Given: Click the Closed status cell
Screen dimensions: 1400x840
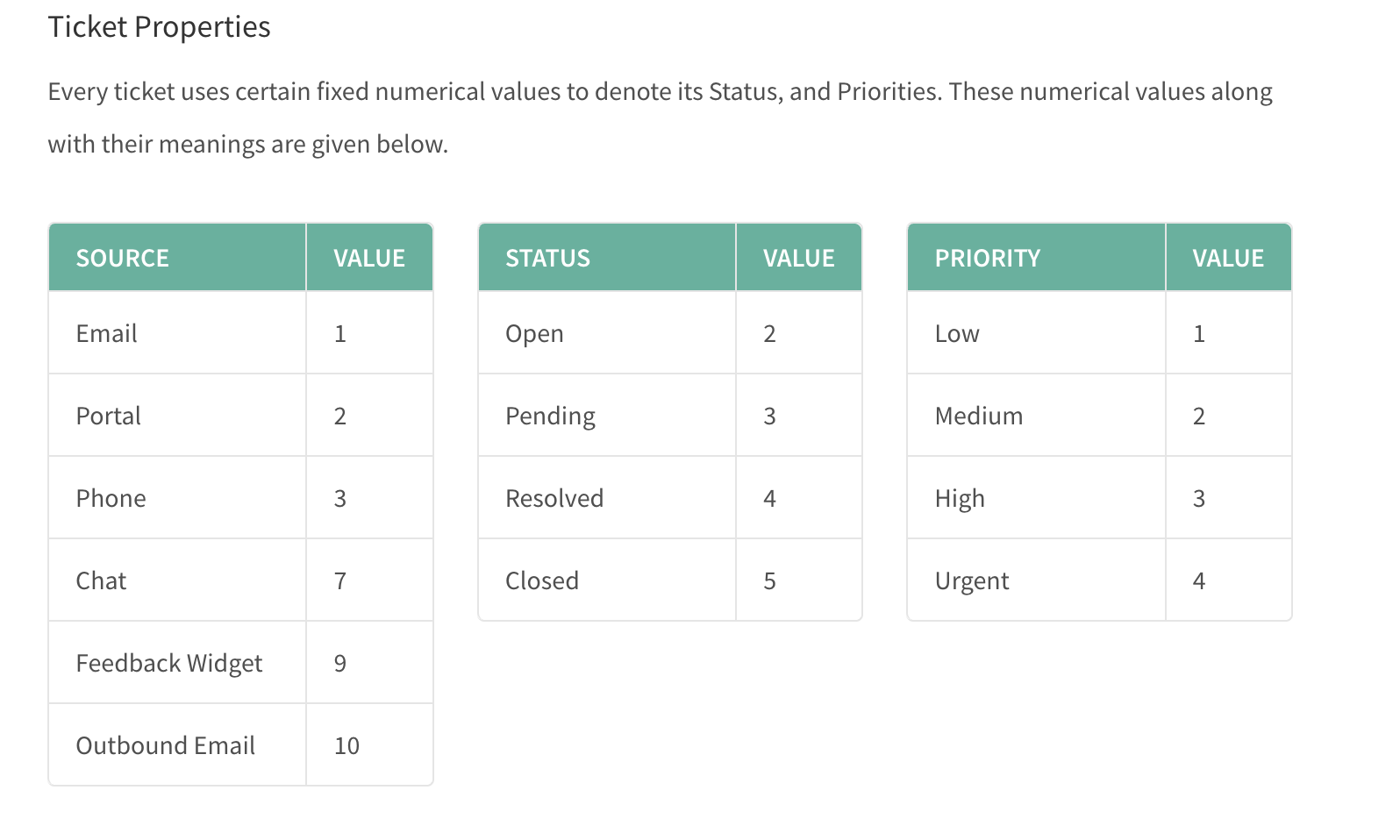Looking at the screenshot, I should coord(606,580).
